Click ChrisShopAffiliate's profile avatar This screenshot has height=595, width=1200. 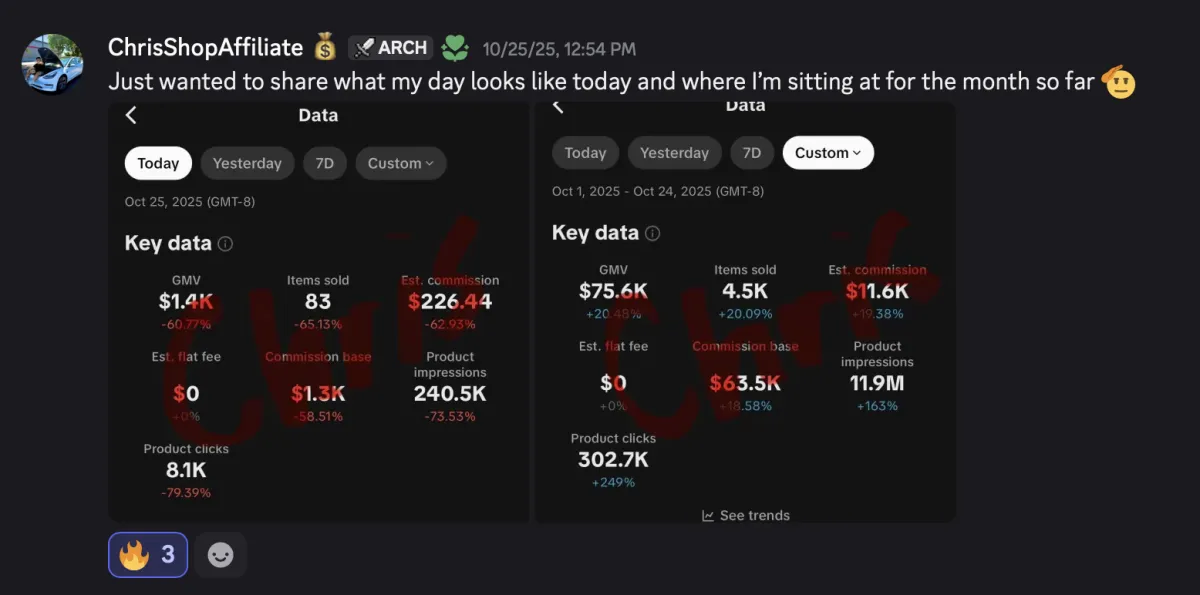tap(52, 64)
